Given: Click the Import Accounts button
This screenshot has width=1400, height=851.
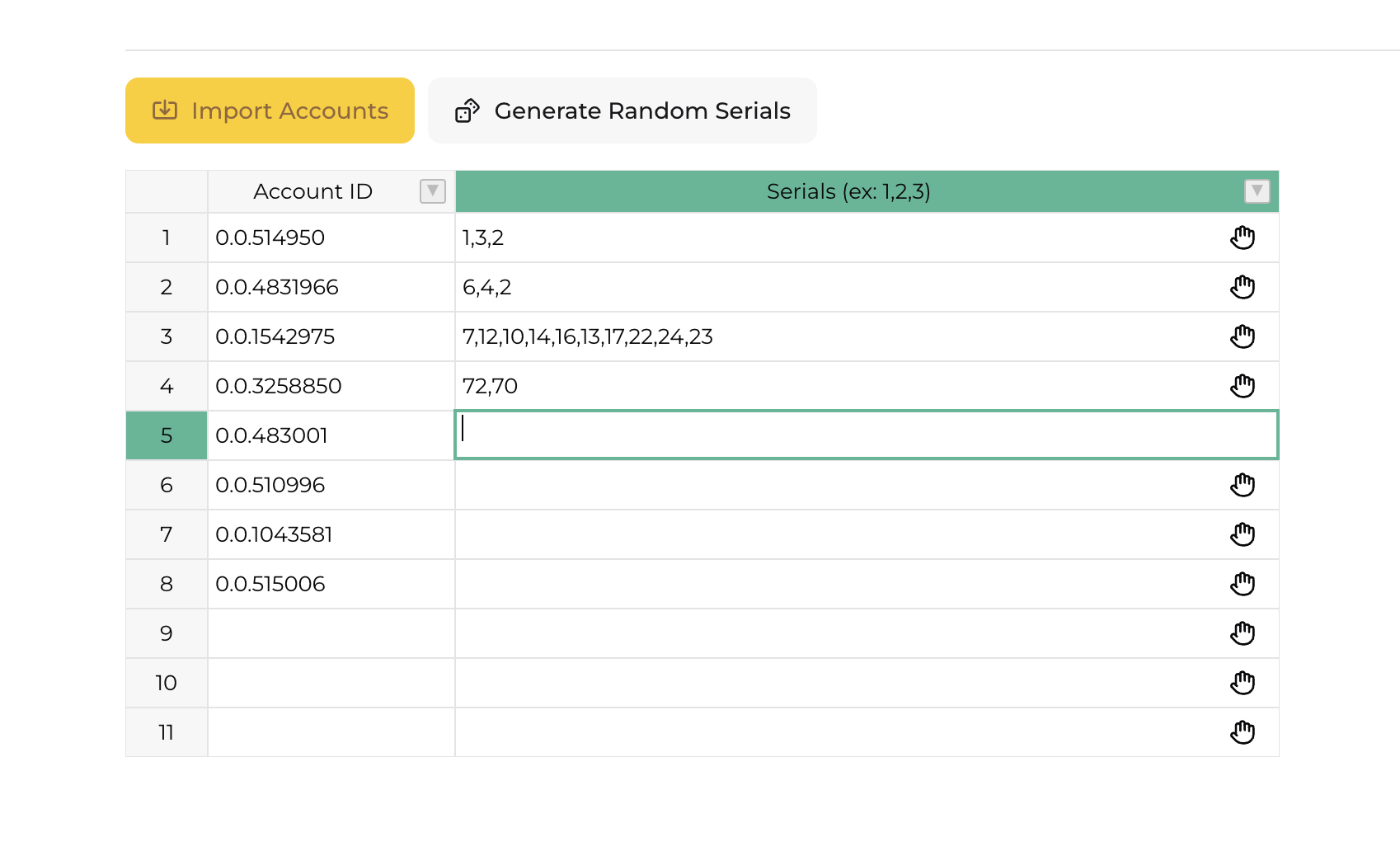Looking at the screenshot, I should [x=270, y=110].
